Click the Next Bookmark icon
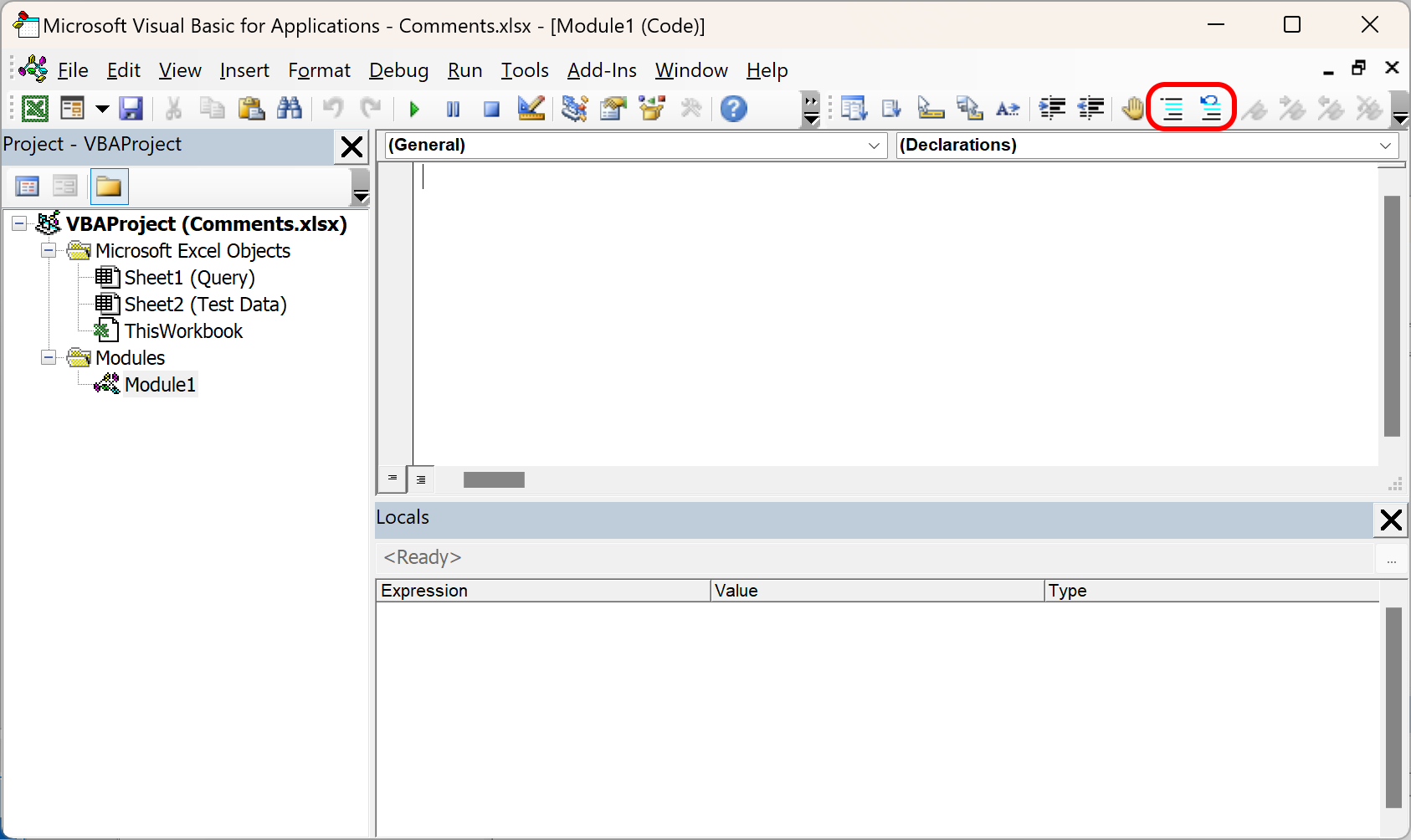Viewport: 1411px width, 840px height. (x=1292, y=109)
